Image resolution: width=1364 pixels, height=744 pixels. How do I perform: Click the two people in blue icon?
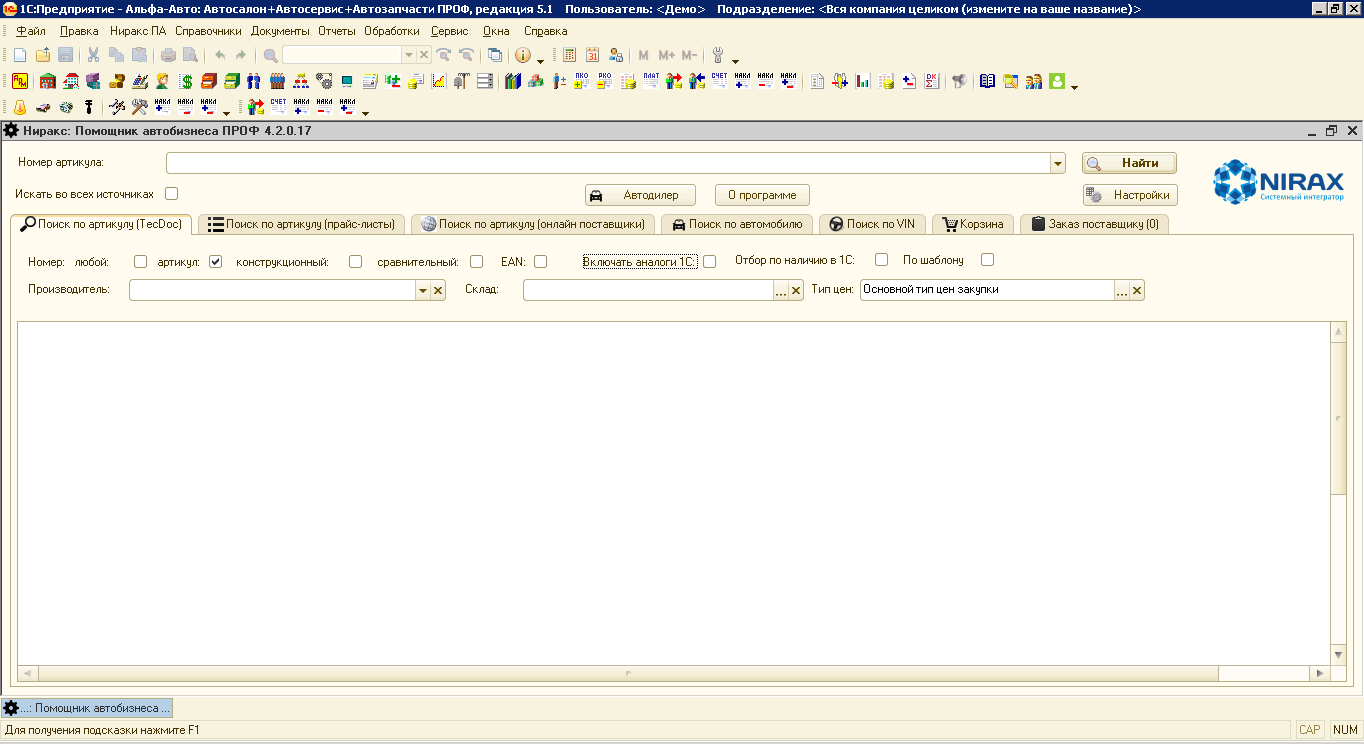[x=254, y=81]
